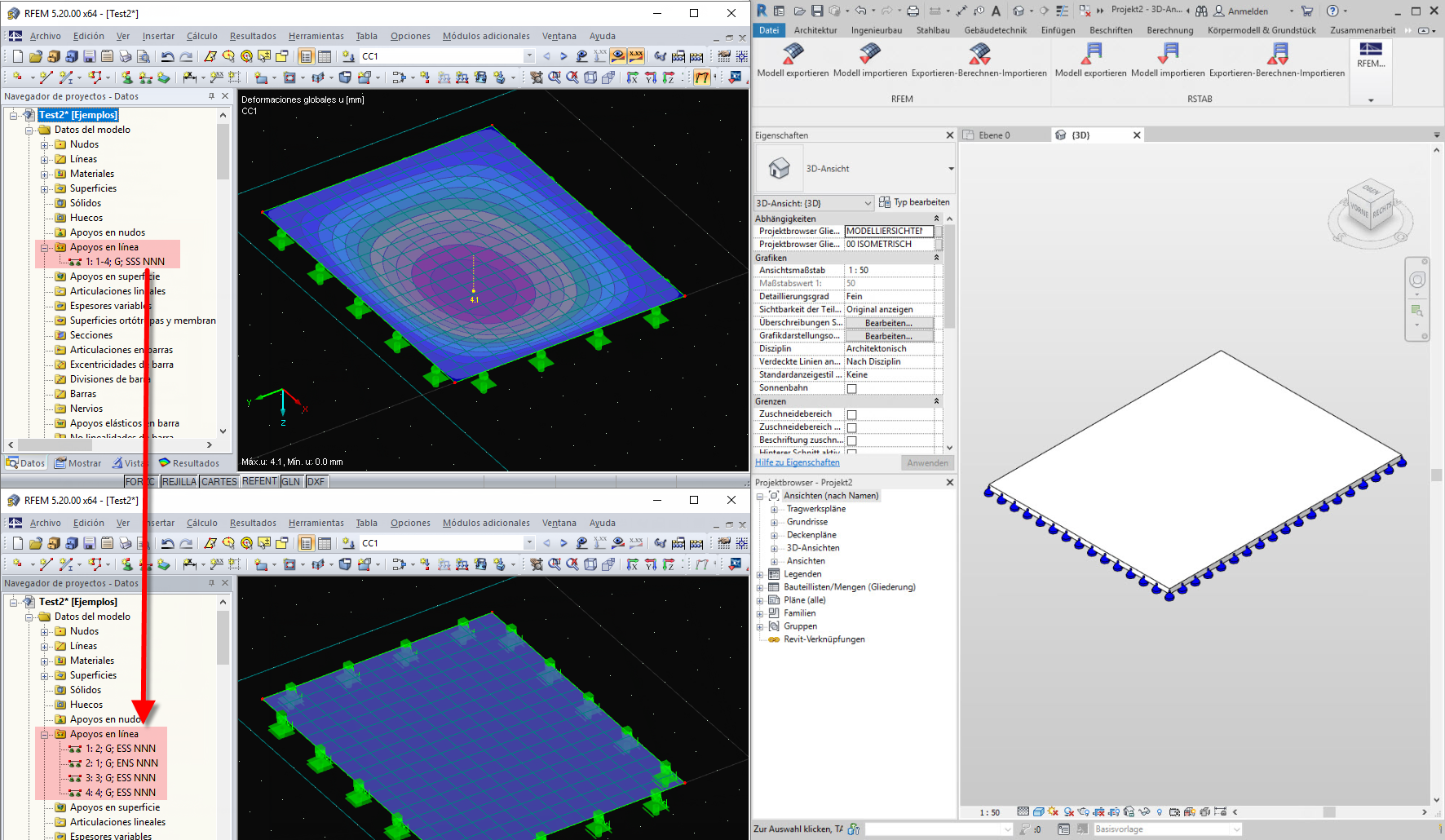The height and width of the screenshot is (840, 1445).
Task: Undo the last action in RFEM toolbar
Action: [x=167, y=55]
